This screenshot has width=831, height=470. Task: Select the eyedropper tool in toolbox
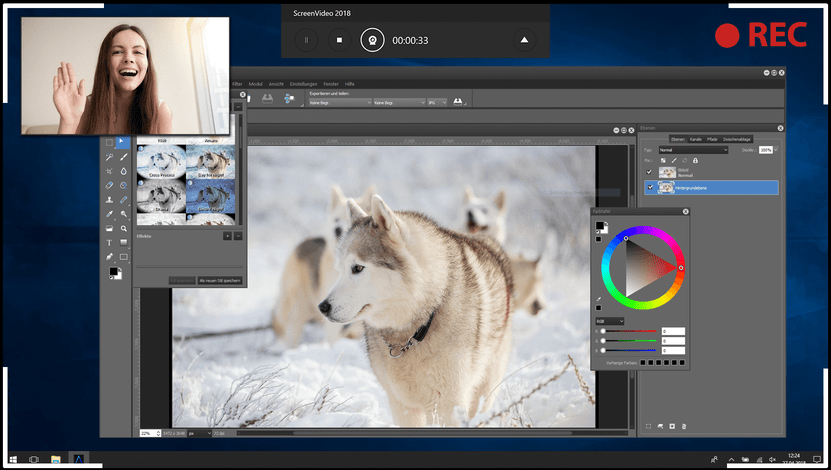[x=109, y=214]
